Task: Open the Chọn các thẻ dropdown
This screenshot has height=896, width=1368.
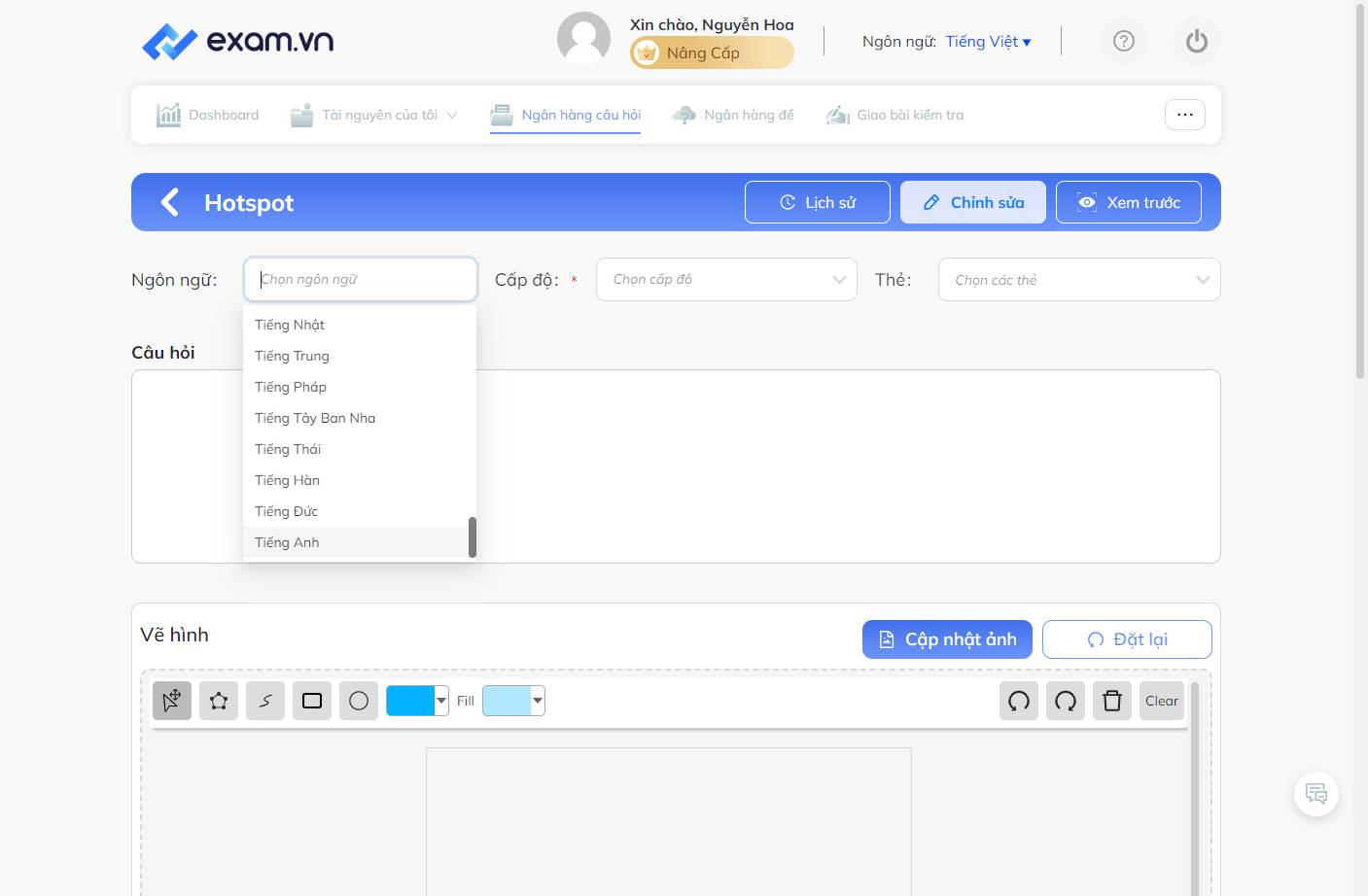Action: pos(1079,280)
